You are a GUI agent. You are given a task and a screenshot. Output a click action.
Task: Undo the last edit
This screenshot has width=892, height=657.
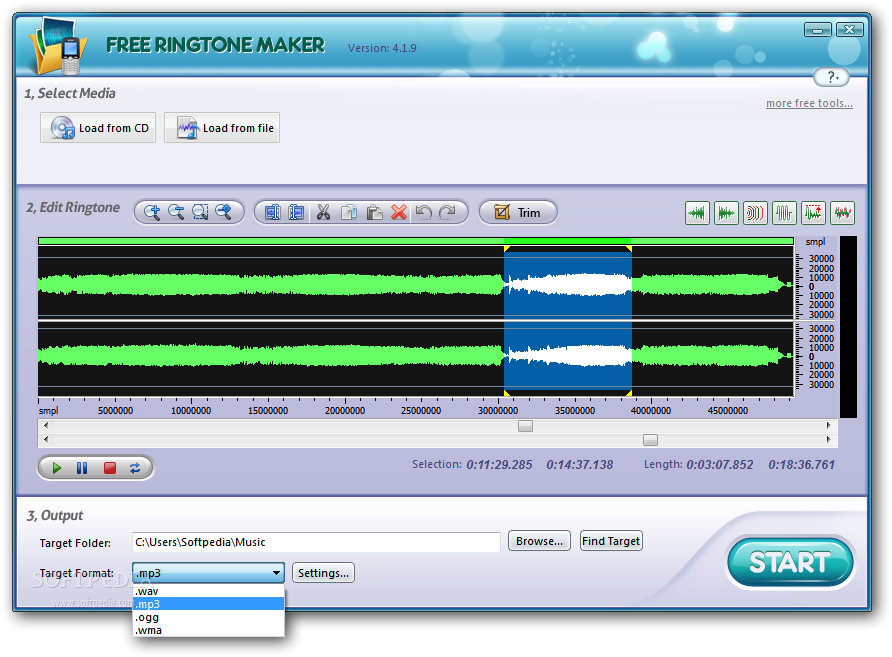(423, 213)
